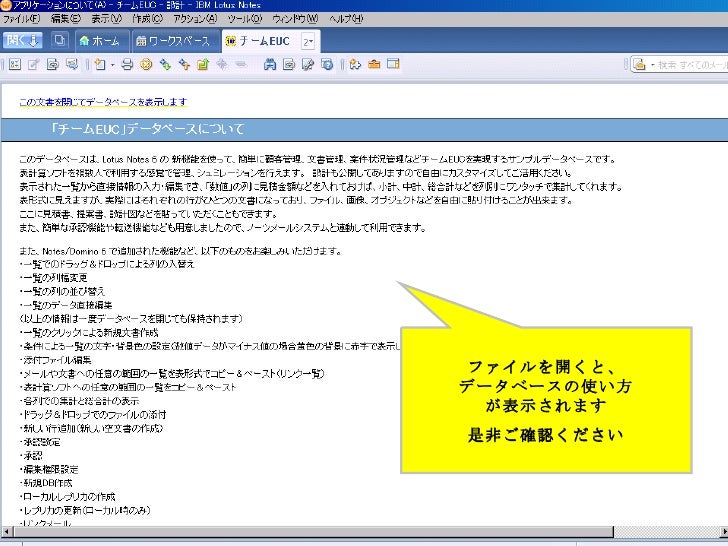Switch to the ワークスペース tab
The width and height of the screenshot is (728, 546).
pos(174,41)
